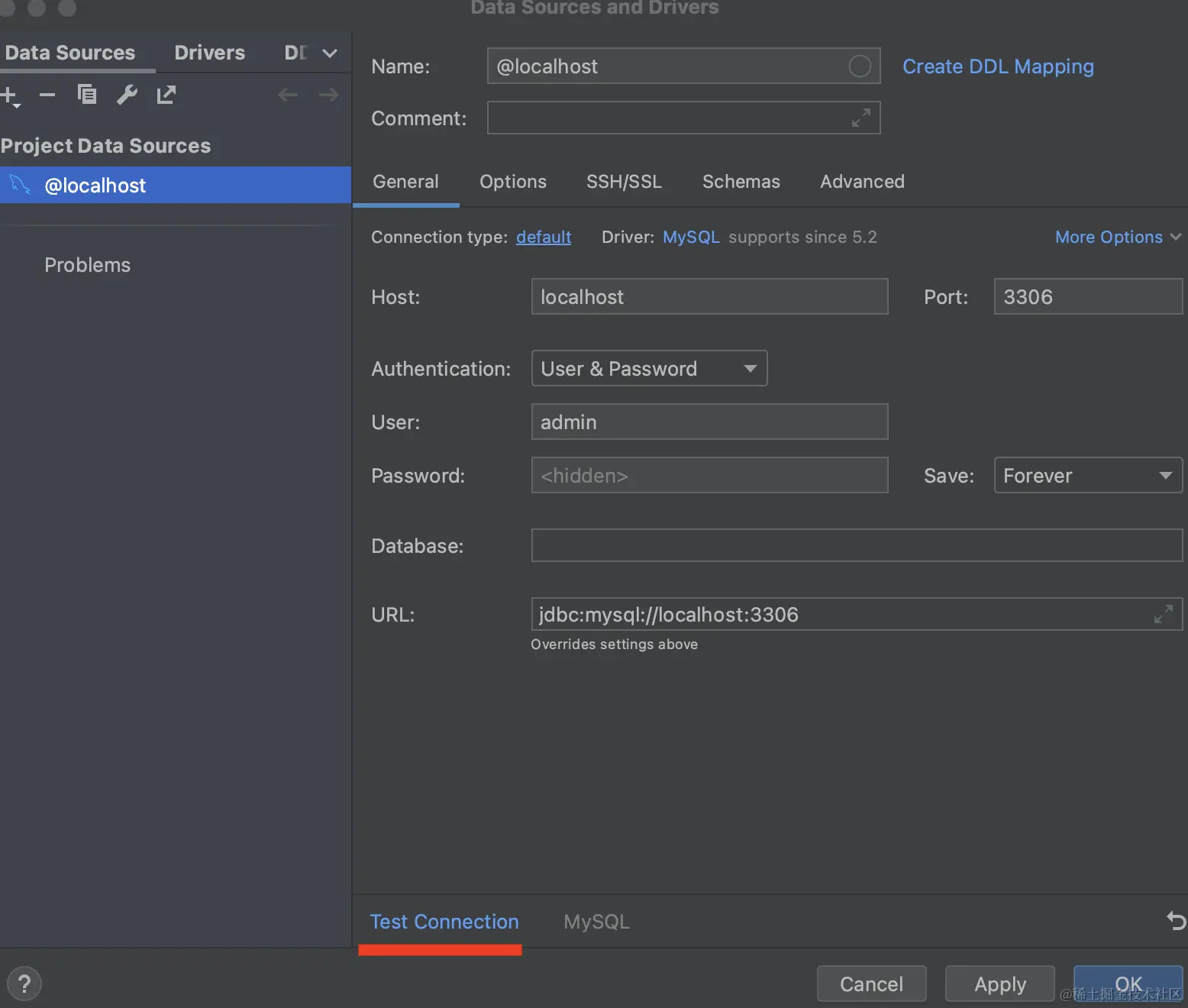Viewport: 1188px width, 1008px height.
Task: Switch to the Drivers tab
Action: (210, 52)
